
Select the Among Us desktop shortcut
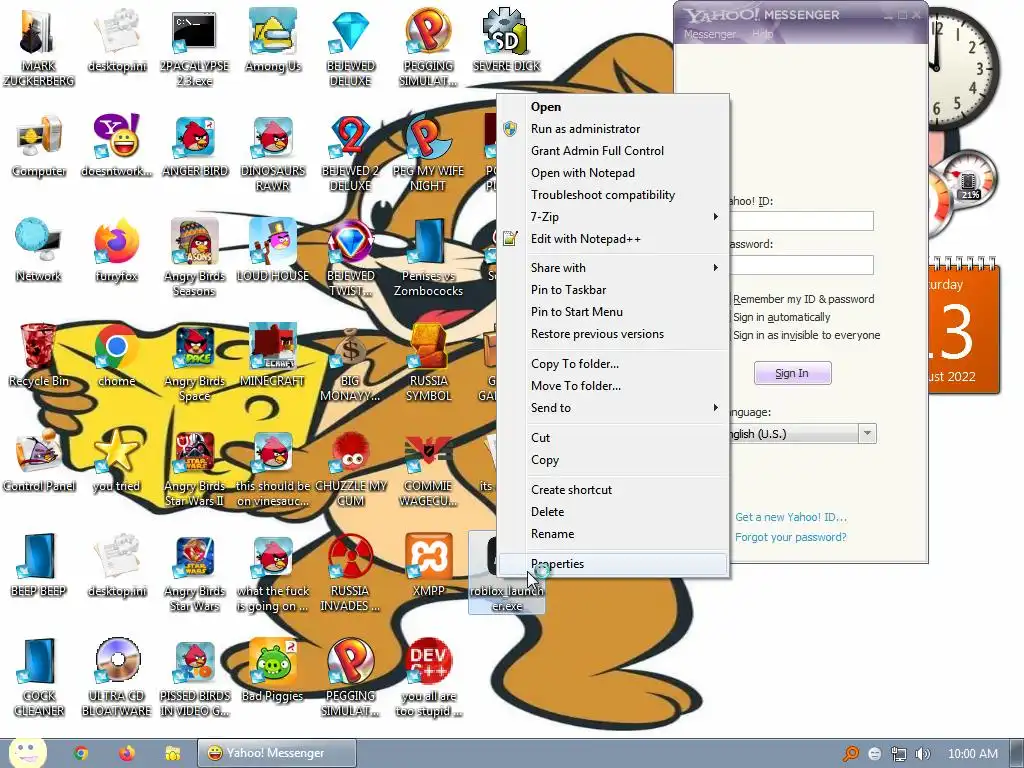click(x=272, y=33)
